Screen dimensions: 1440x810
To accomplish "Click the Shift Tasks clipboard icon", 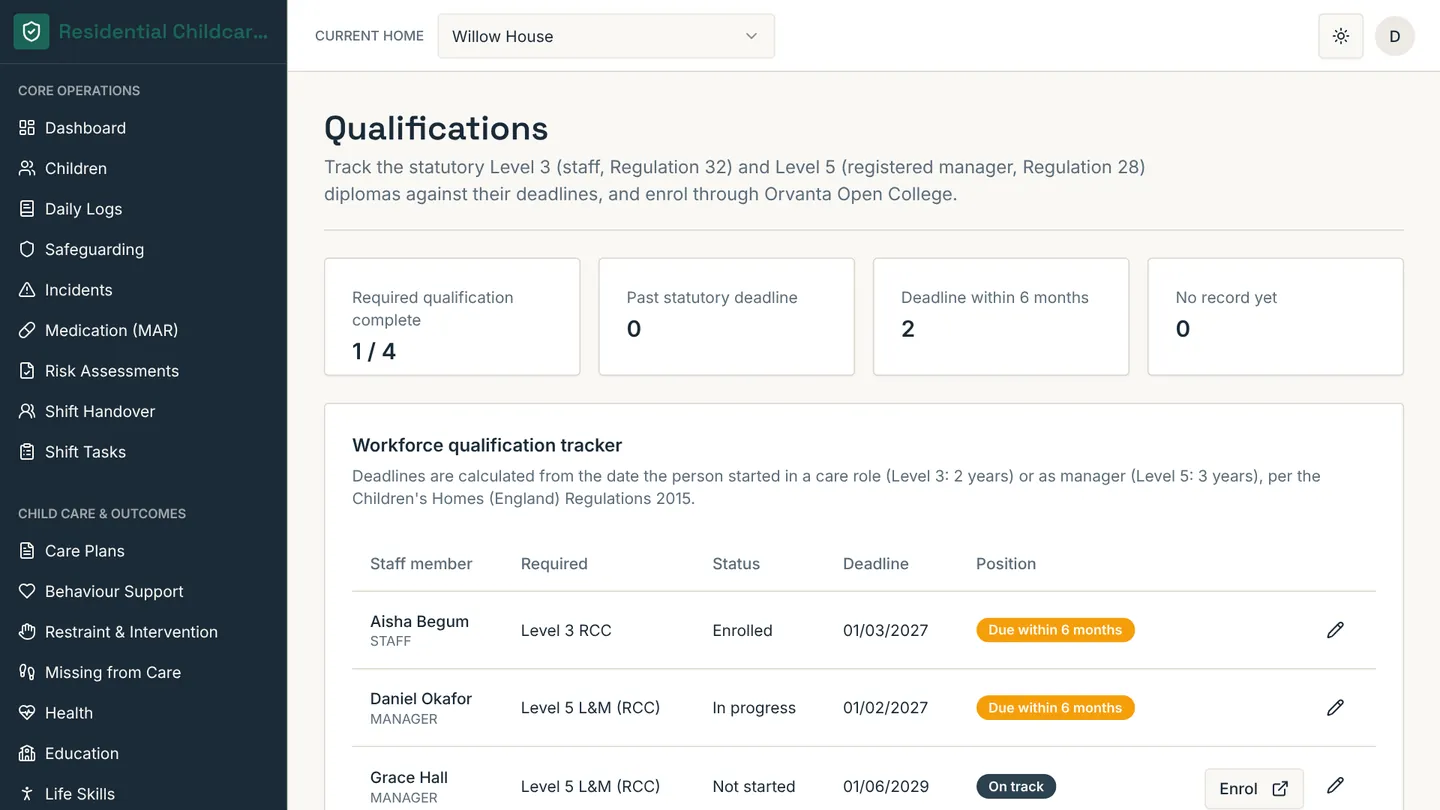I will pos(27,452).
